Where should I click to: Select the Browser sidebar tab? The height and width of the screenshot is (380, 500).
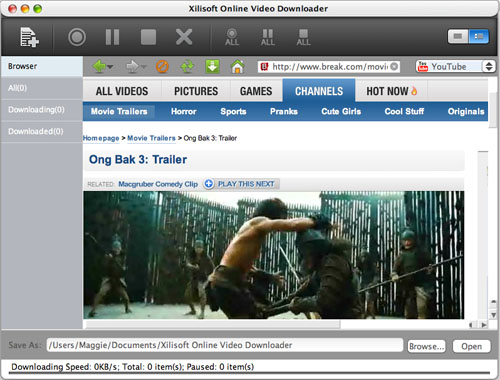tap(42, 66)
